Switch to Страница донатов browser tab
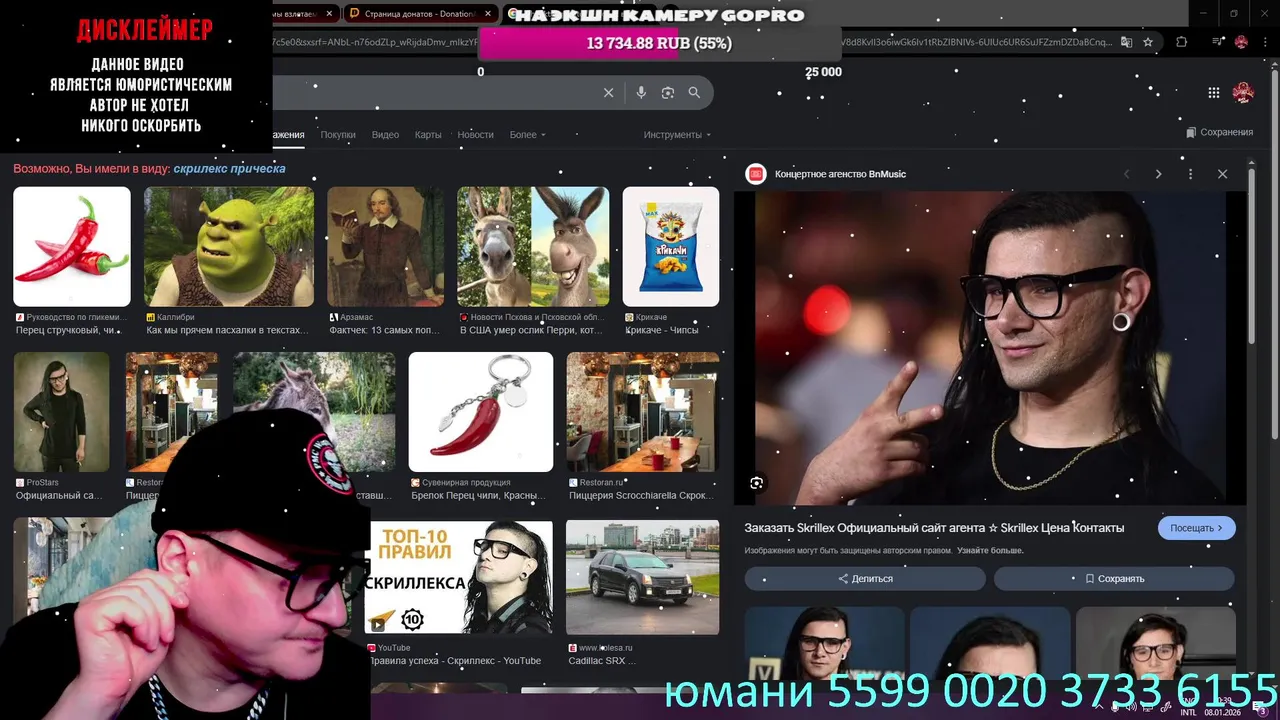The height and width of the screenshot is (720, 1280). click(420, 14)
